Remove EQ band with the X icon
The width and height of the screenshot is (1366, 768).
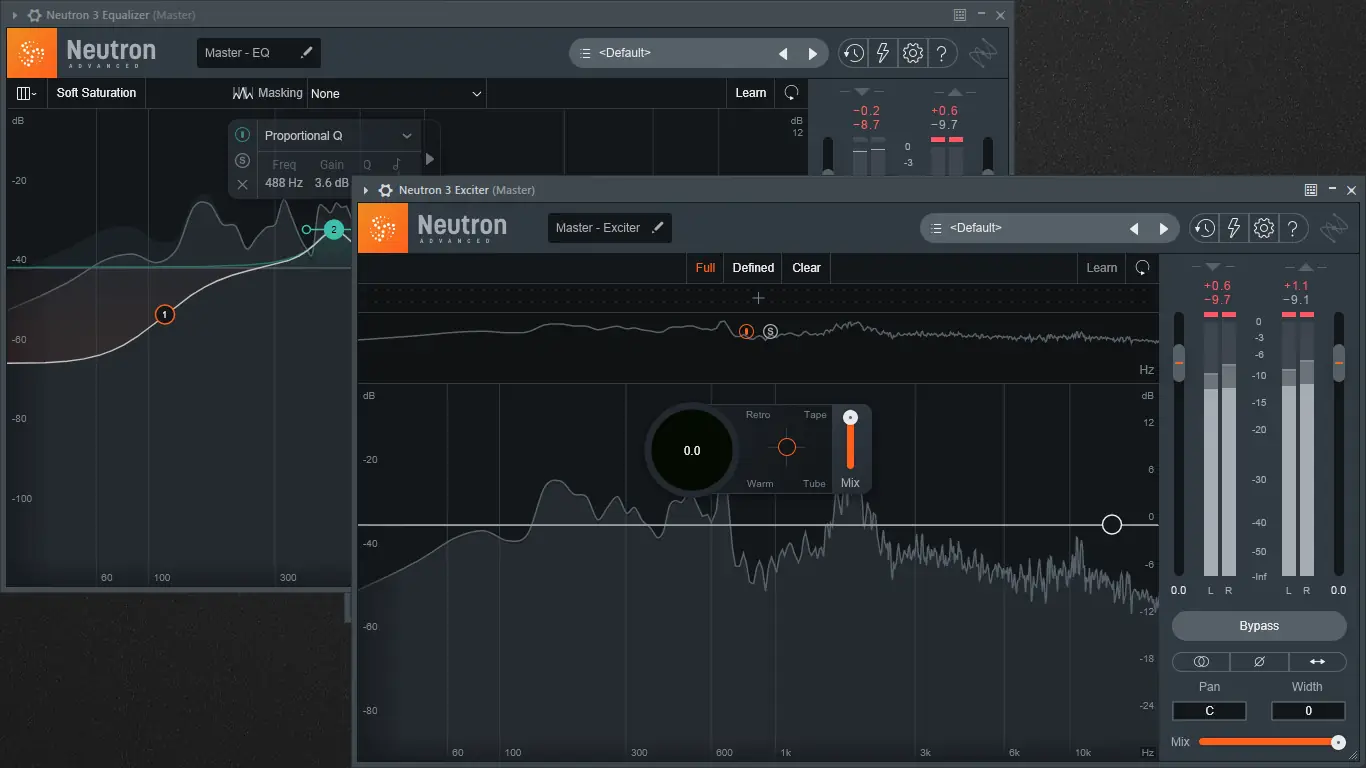242,184
